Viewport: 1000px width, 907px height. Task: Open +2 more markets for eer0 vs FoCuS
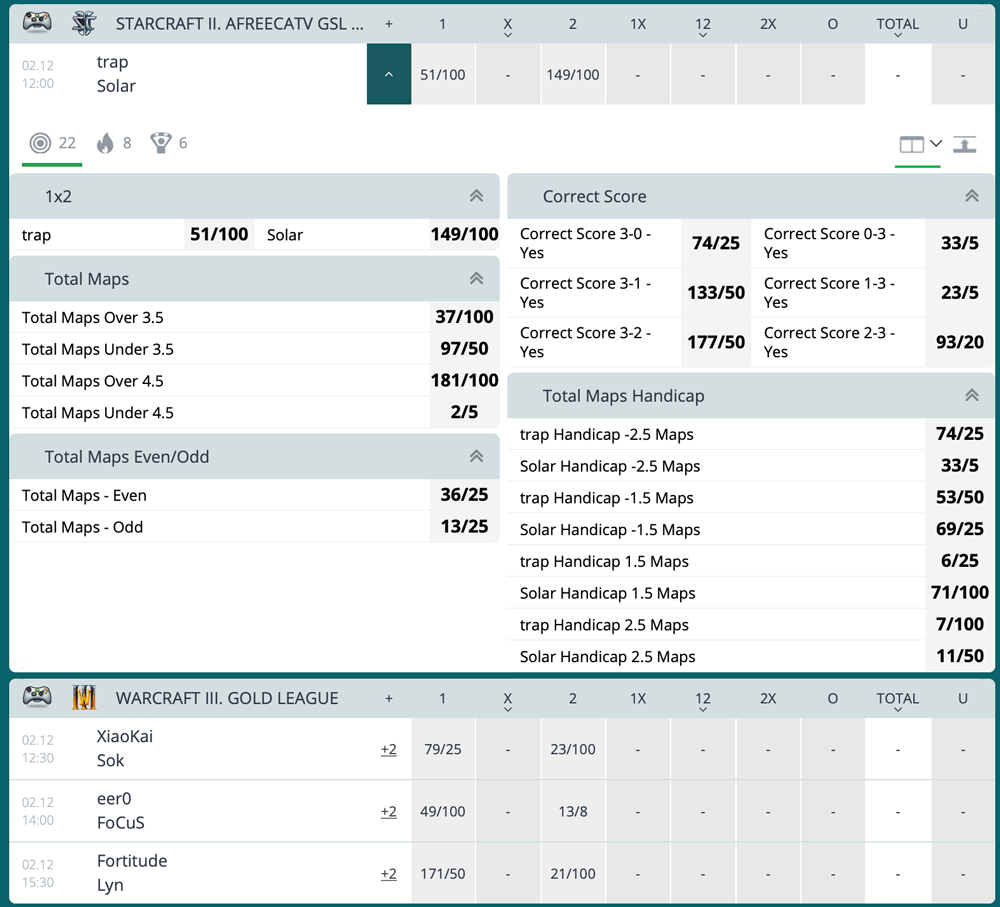click(x=388, y=811)
